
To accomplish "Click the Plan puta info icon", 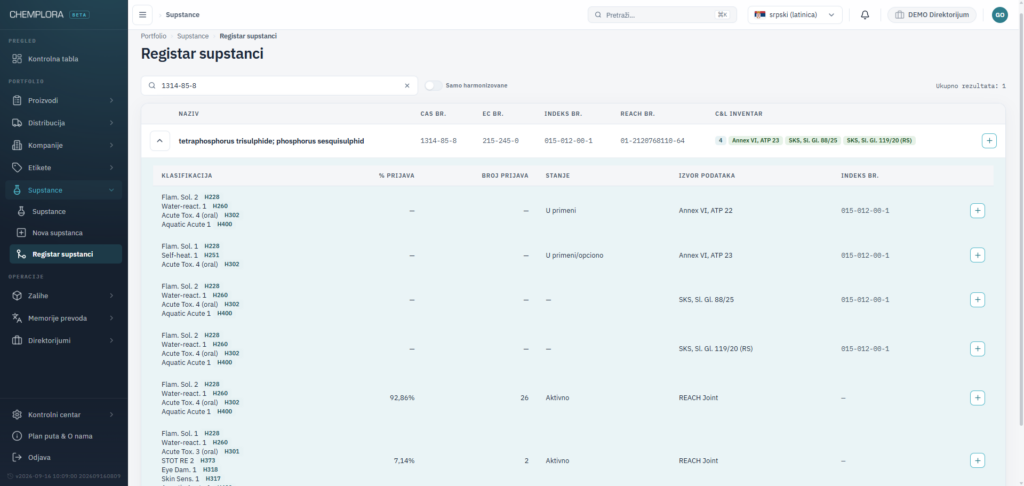I will [x=17, y=436].
